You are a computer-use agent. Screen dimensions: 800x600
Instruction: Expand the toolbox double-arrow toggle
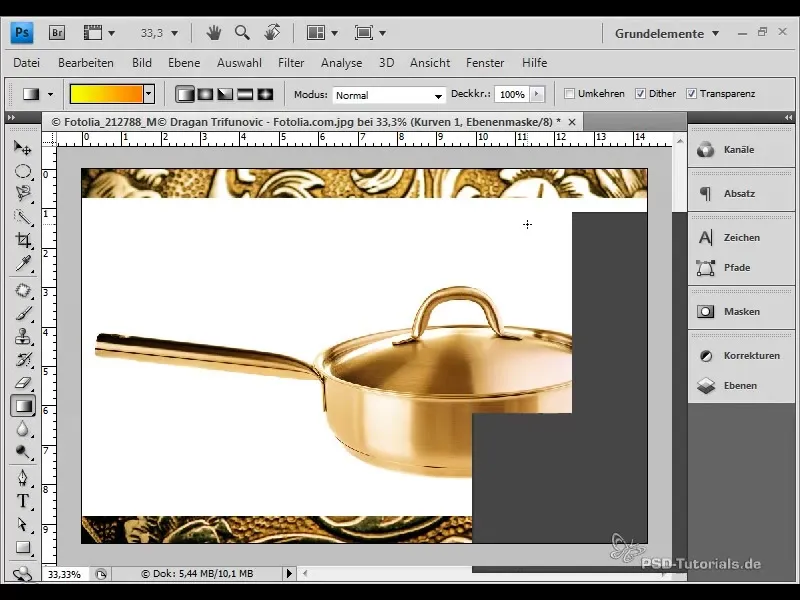point(11,118)
